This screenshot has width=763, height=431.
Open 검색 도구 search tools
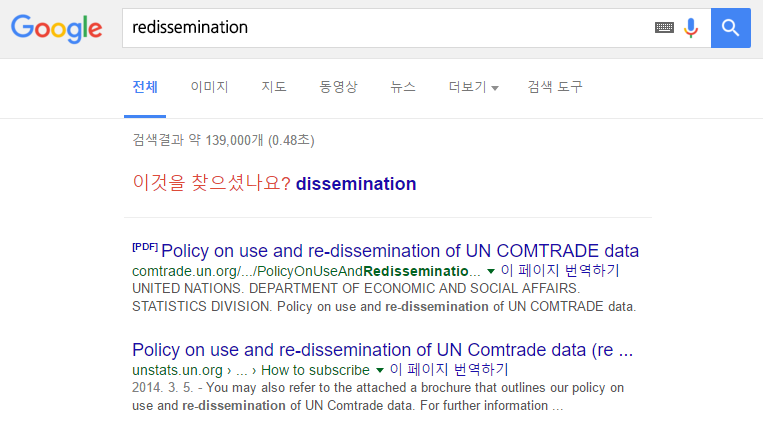pyautogui.click(x=555, y=87)
